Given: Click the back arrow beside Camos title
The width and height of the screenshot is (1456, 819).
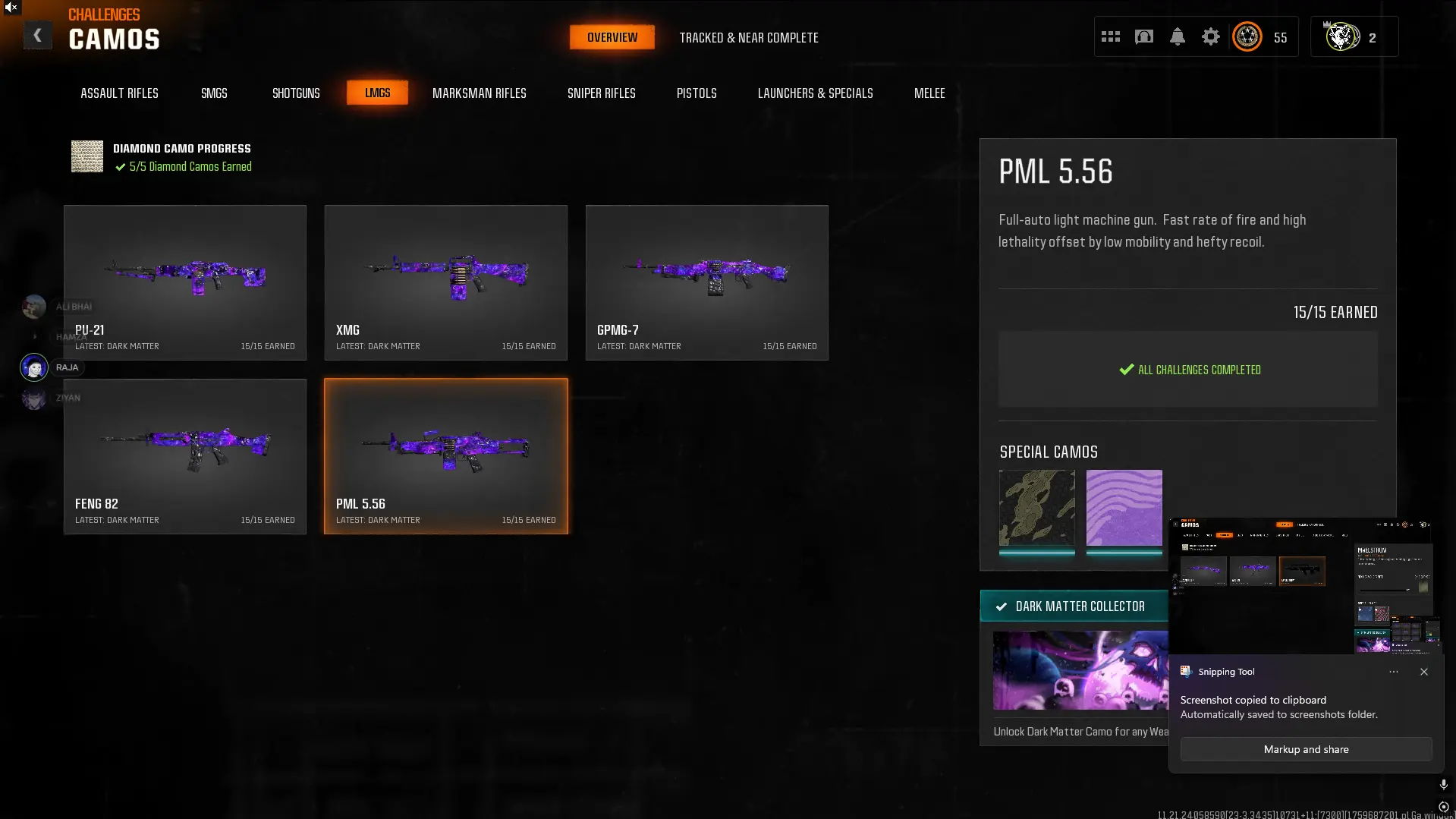Looking at the screenshot, I should (x=37, y=36).
